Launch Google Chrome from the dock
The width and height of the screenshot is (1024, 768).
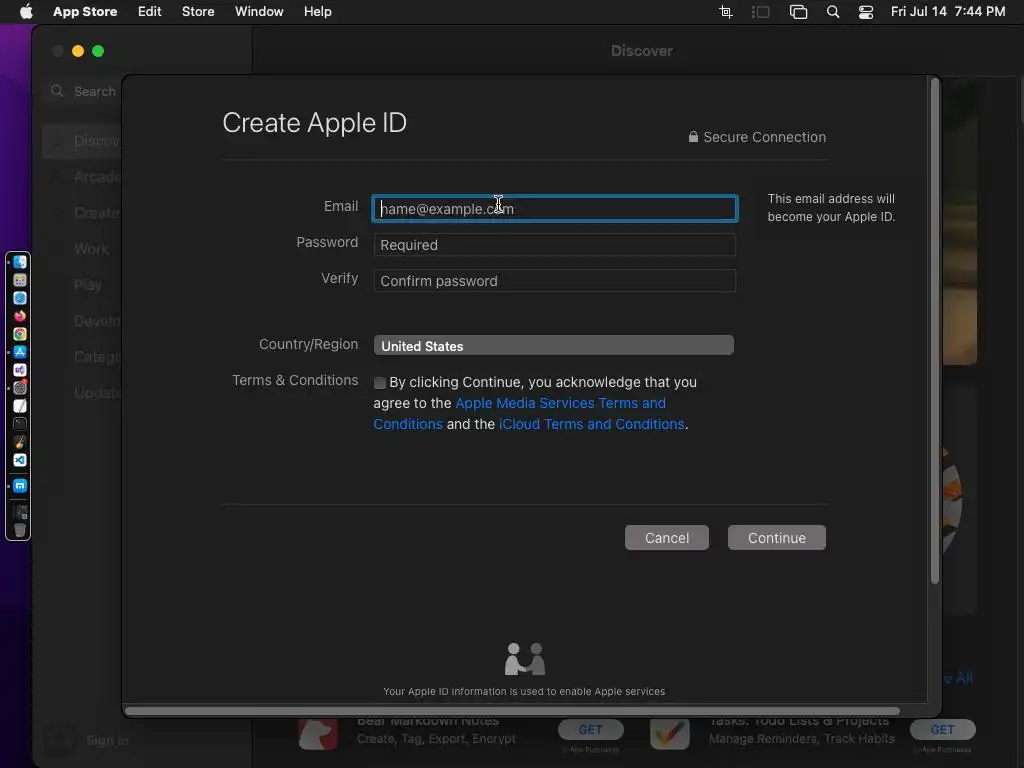coord(20,334)
